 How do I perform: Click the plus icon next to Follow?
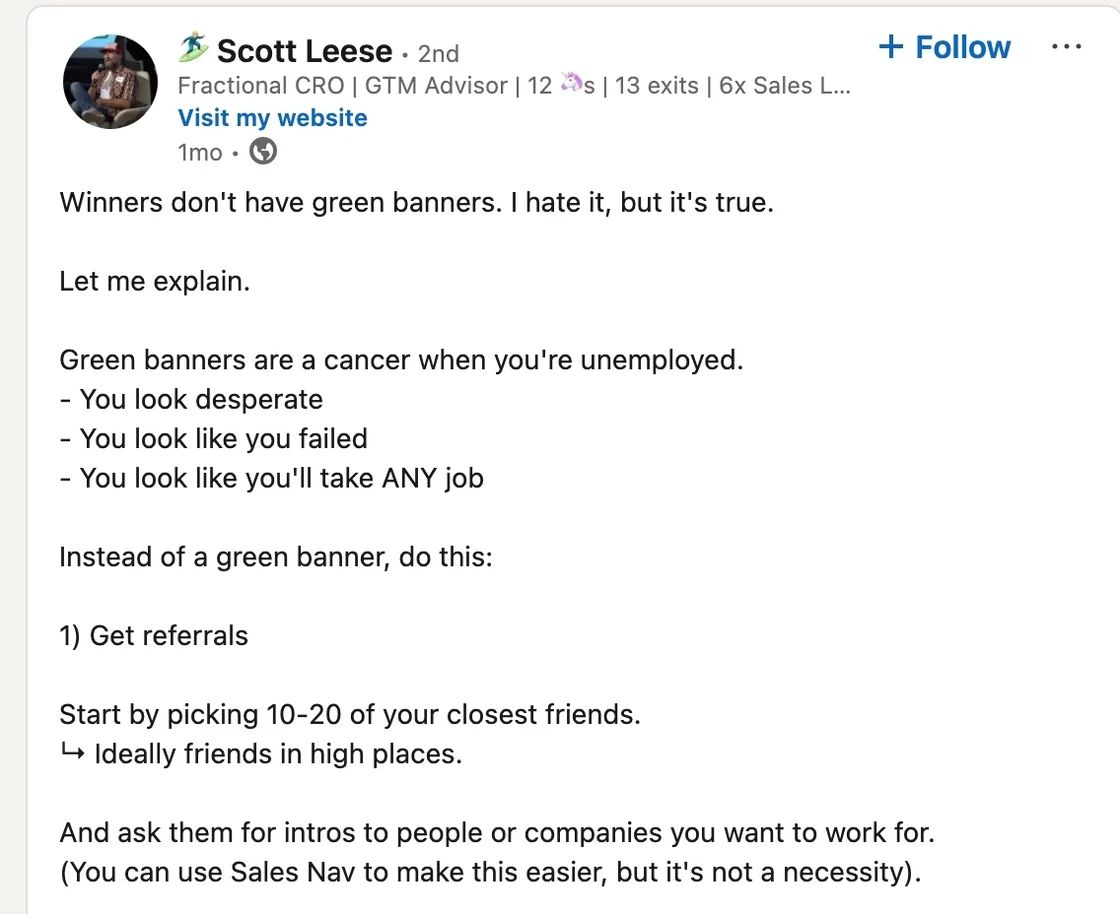click(891, 46)
